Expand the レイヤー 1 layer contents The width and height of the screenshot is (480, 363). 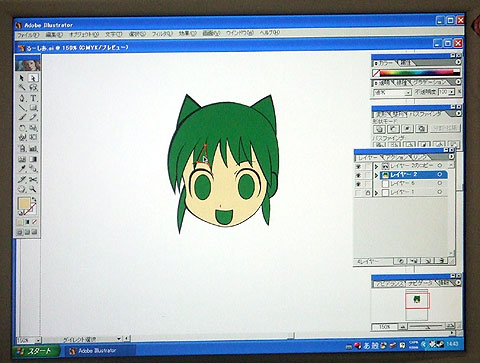[x=376, y=193]
